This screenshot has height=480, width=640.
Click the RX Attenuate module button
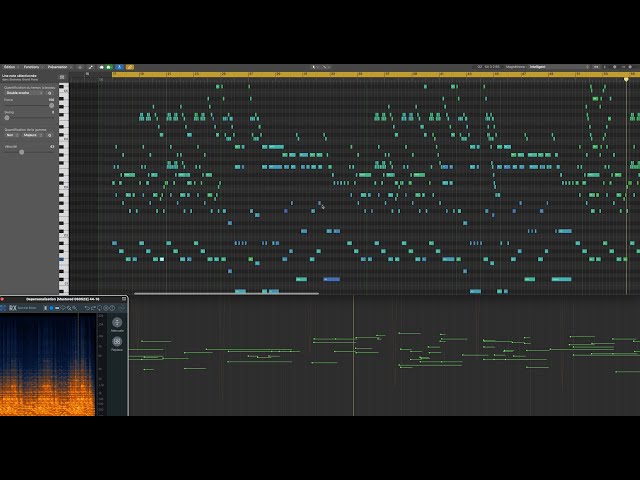coord(117,322)
